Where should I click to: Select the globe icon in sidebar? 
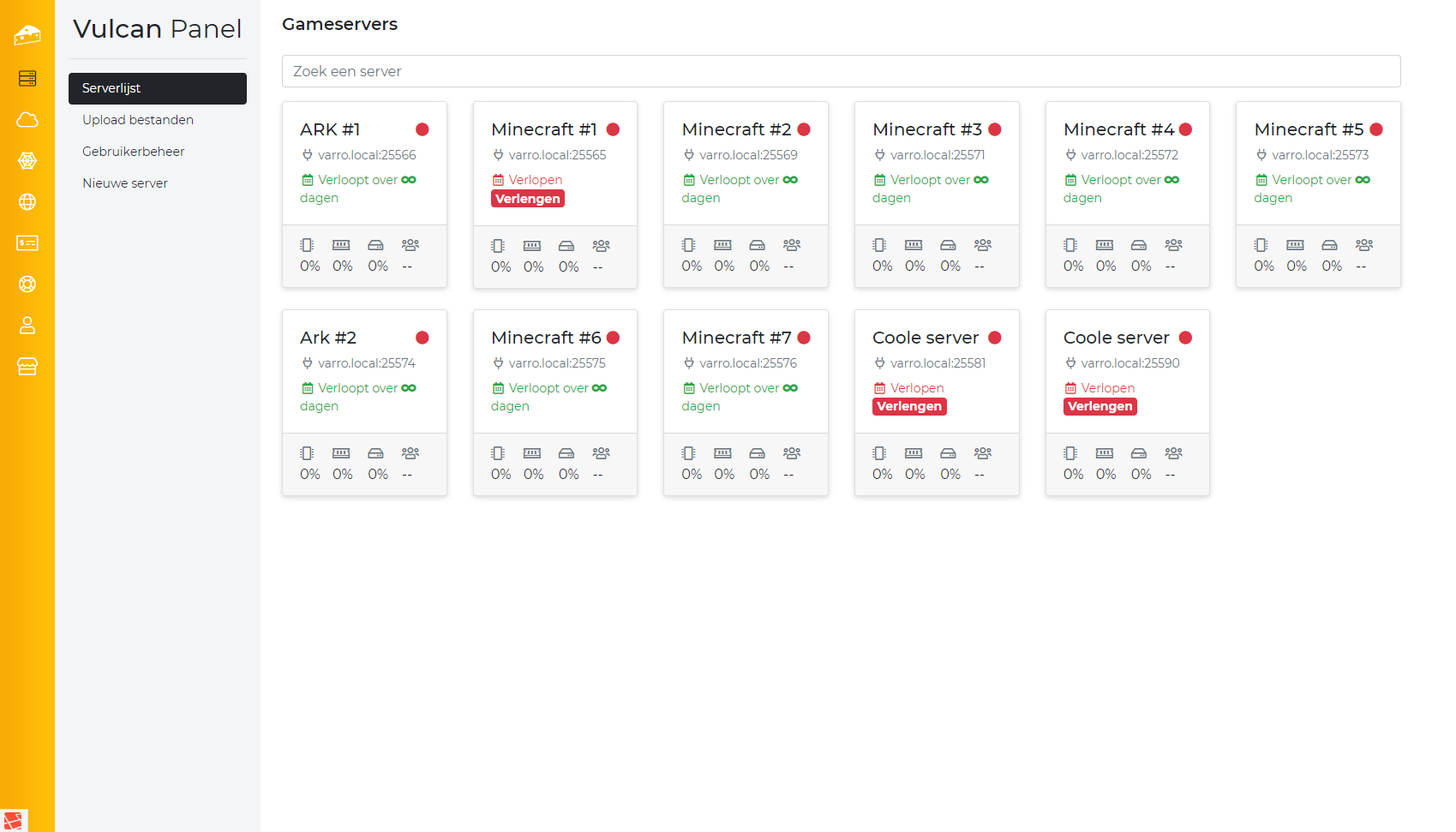[x=27, y=202]
